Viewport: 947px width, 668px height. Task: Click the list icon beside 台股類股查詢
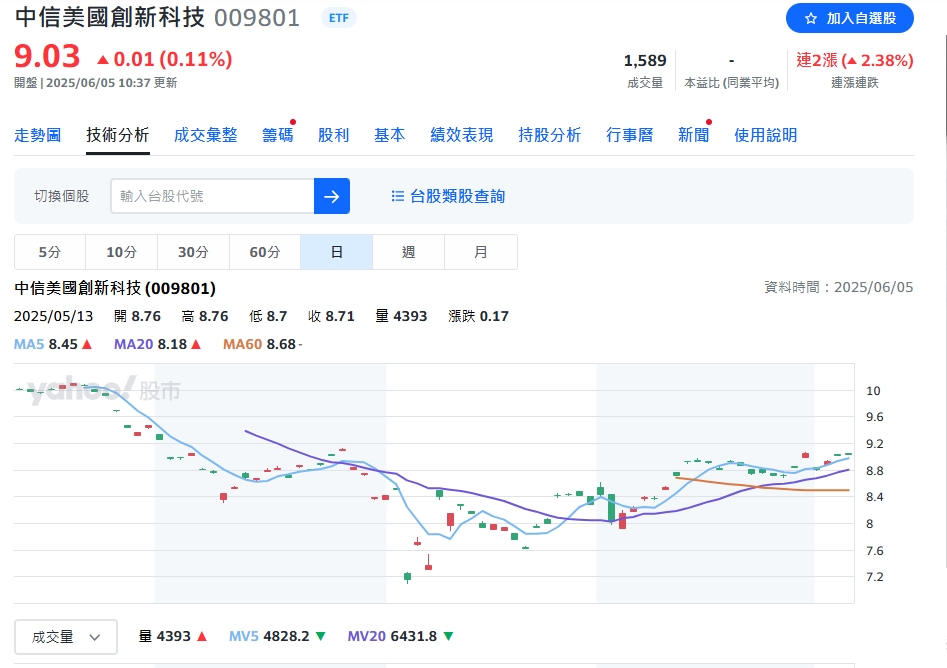click(397, 196)
